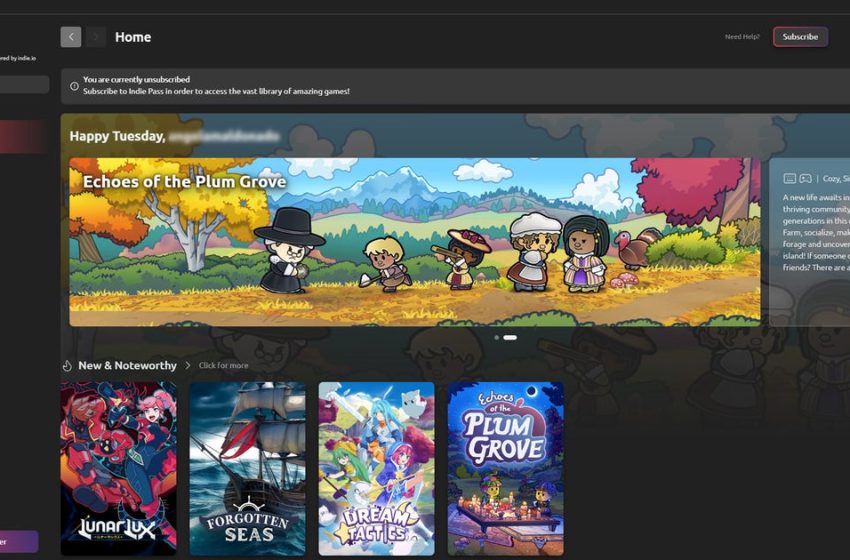The height and width of the screenshot is (560, 850).
Task: Open the LunarLux game cover
Action: point(119,468)
